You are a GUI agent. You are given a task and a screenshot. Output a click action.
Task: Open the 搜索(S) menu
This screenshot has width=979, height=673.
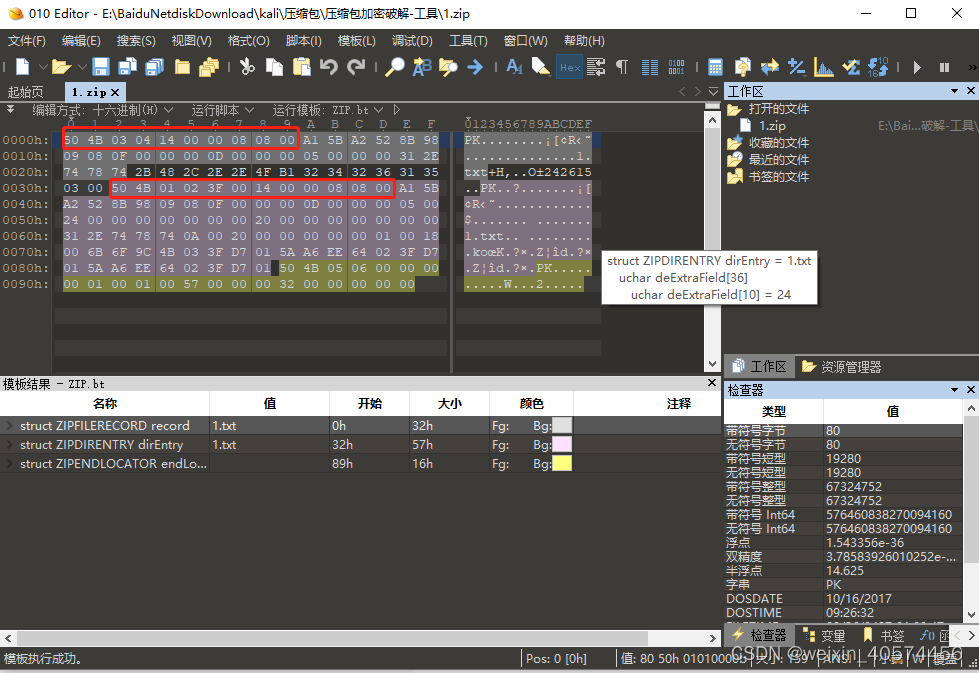tap(136, 41)
